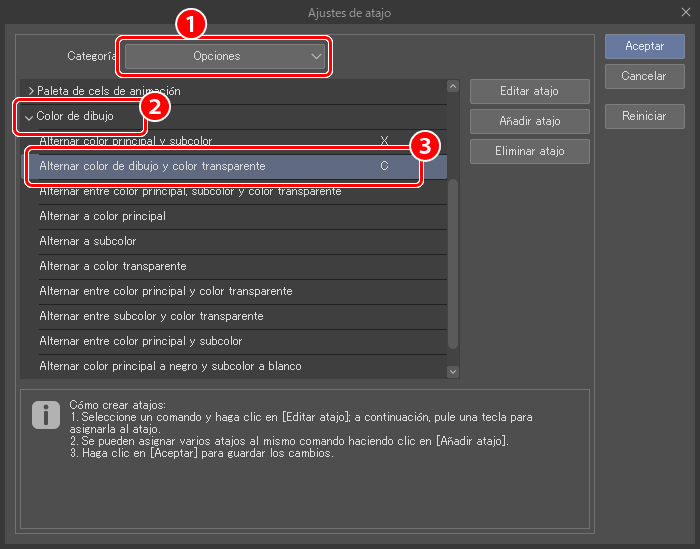The height and width of the screenshot is (549, 700).
Task: Select Alternar a color transparente command
Action: pyautogui.click(x=112, y=266)
